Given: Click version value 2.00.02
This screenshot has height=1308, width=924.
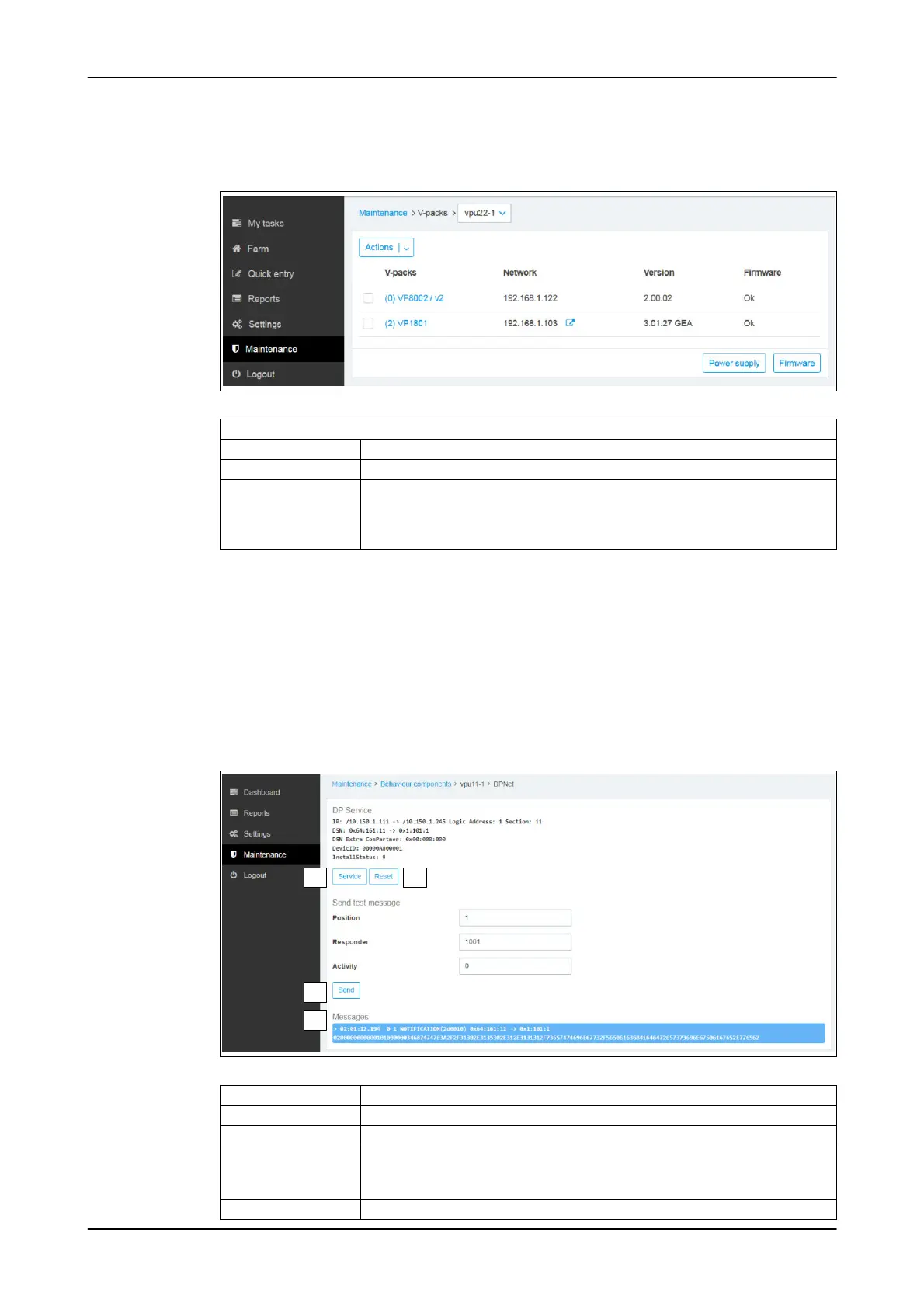Looking at the screenshot, I should point(658,298).
